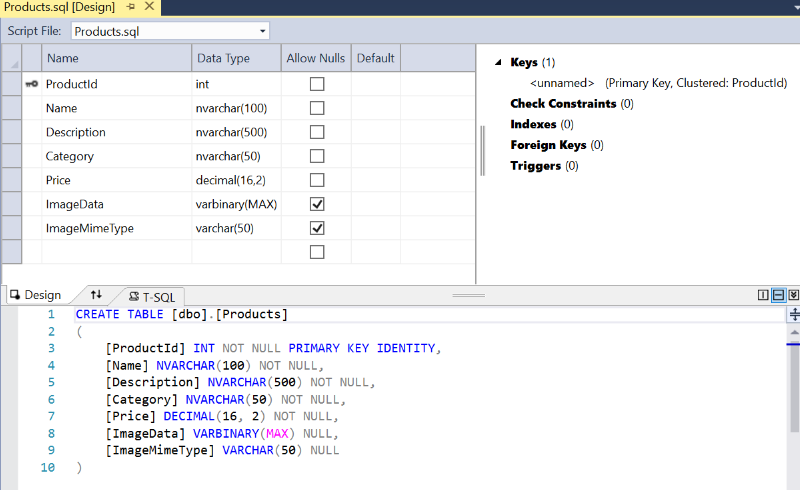Viewport: 800px width, 490px height.
Task: Swap the Design and T-SQL panes
Action: pyautogui.click(x=96, y=295)
